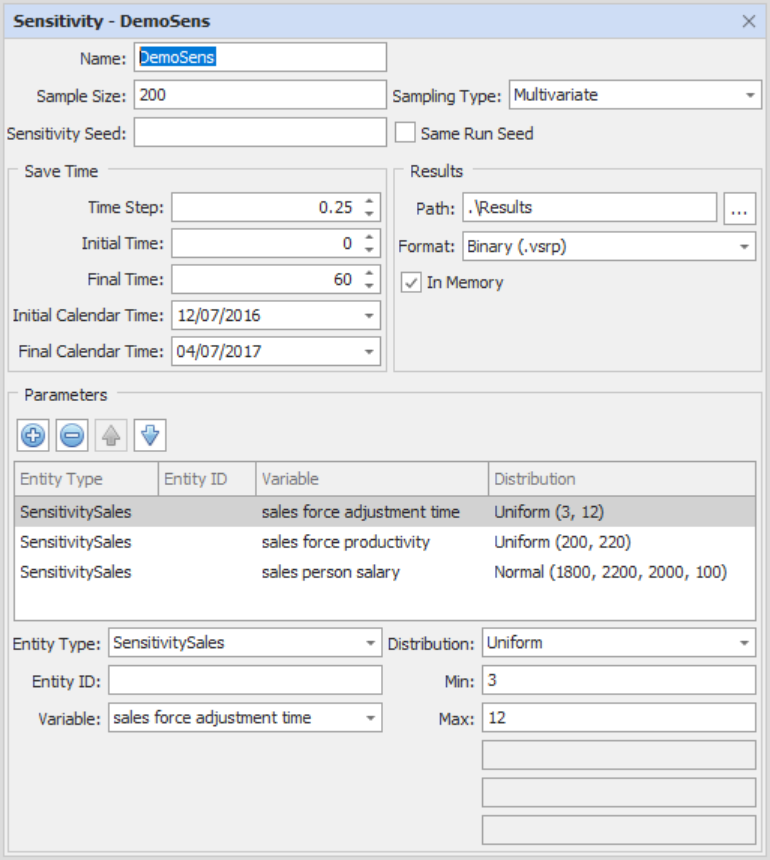Browse for results path with ellipsis button
This screenshot has width=770, height=860.
[x=739, y=208]
